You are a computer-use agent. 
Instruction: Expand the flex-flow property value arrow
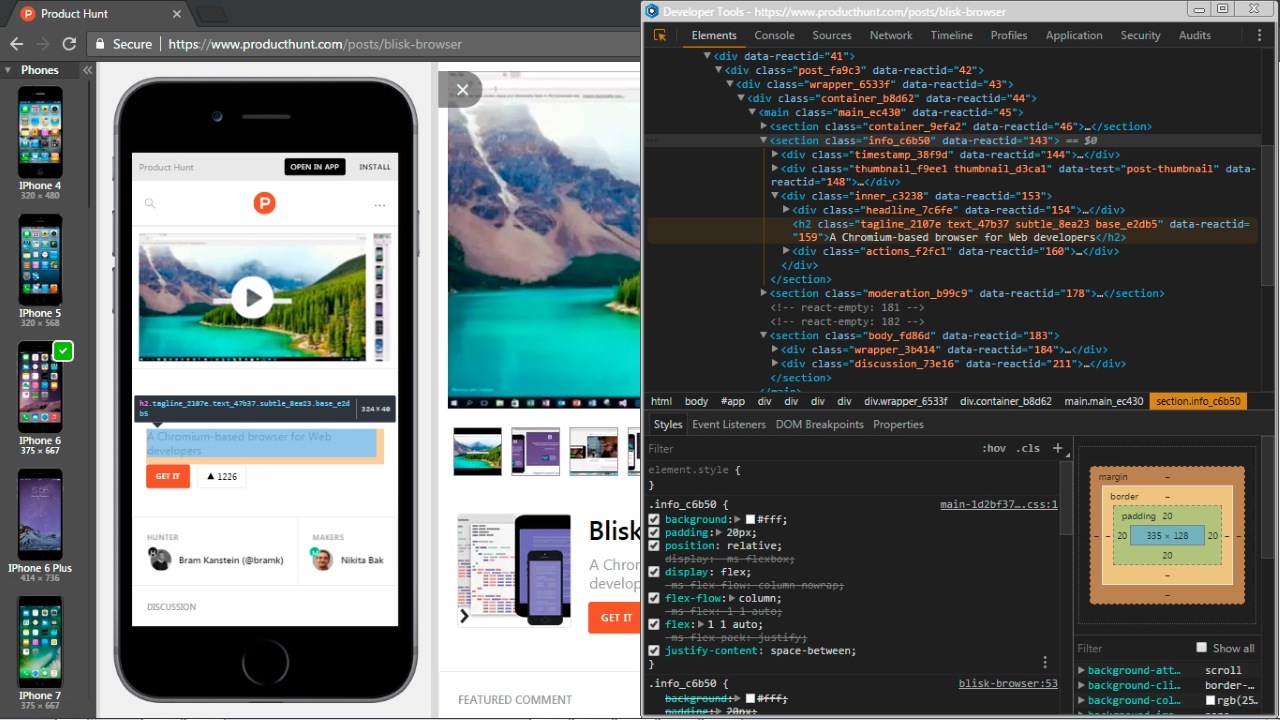(x=733, y=597)
